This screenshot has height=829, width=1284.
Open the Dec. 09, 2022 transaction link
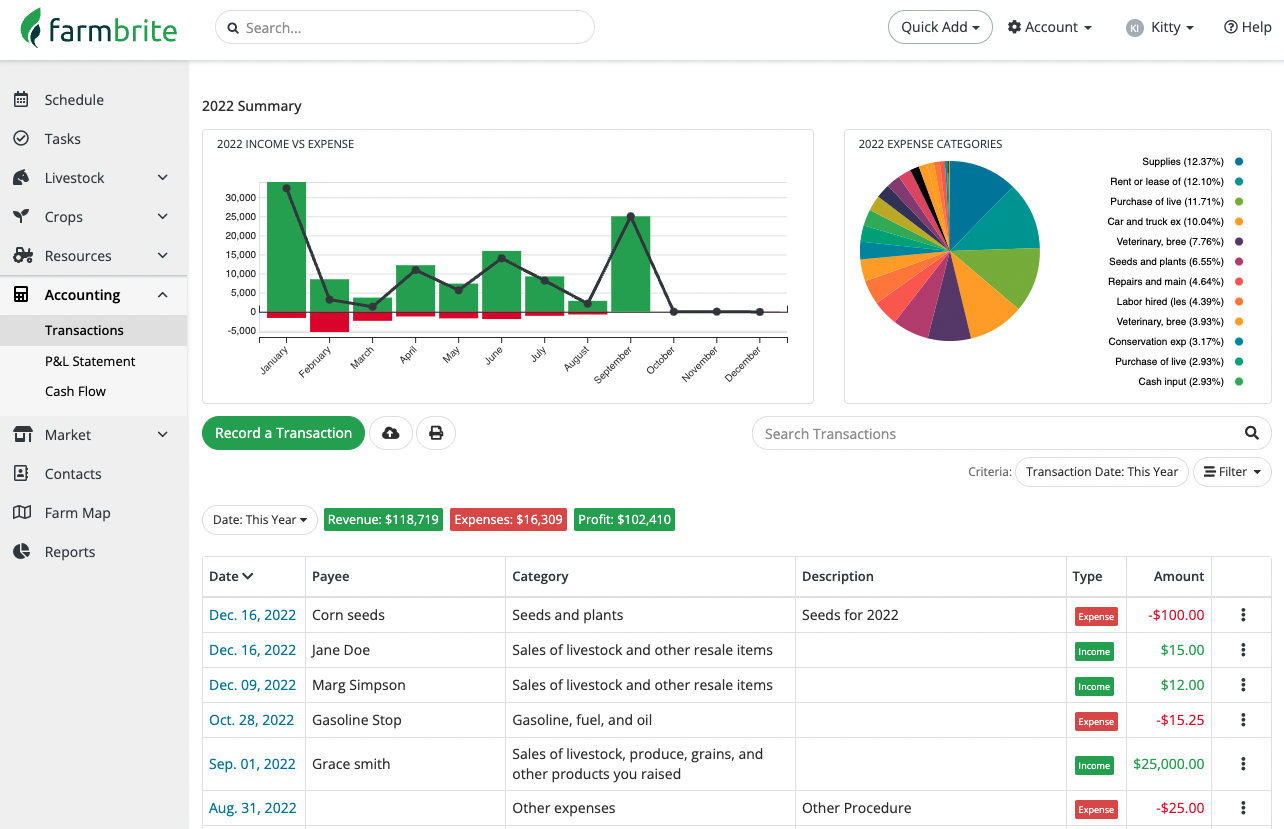pos(252,684)
